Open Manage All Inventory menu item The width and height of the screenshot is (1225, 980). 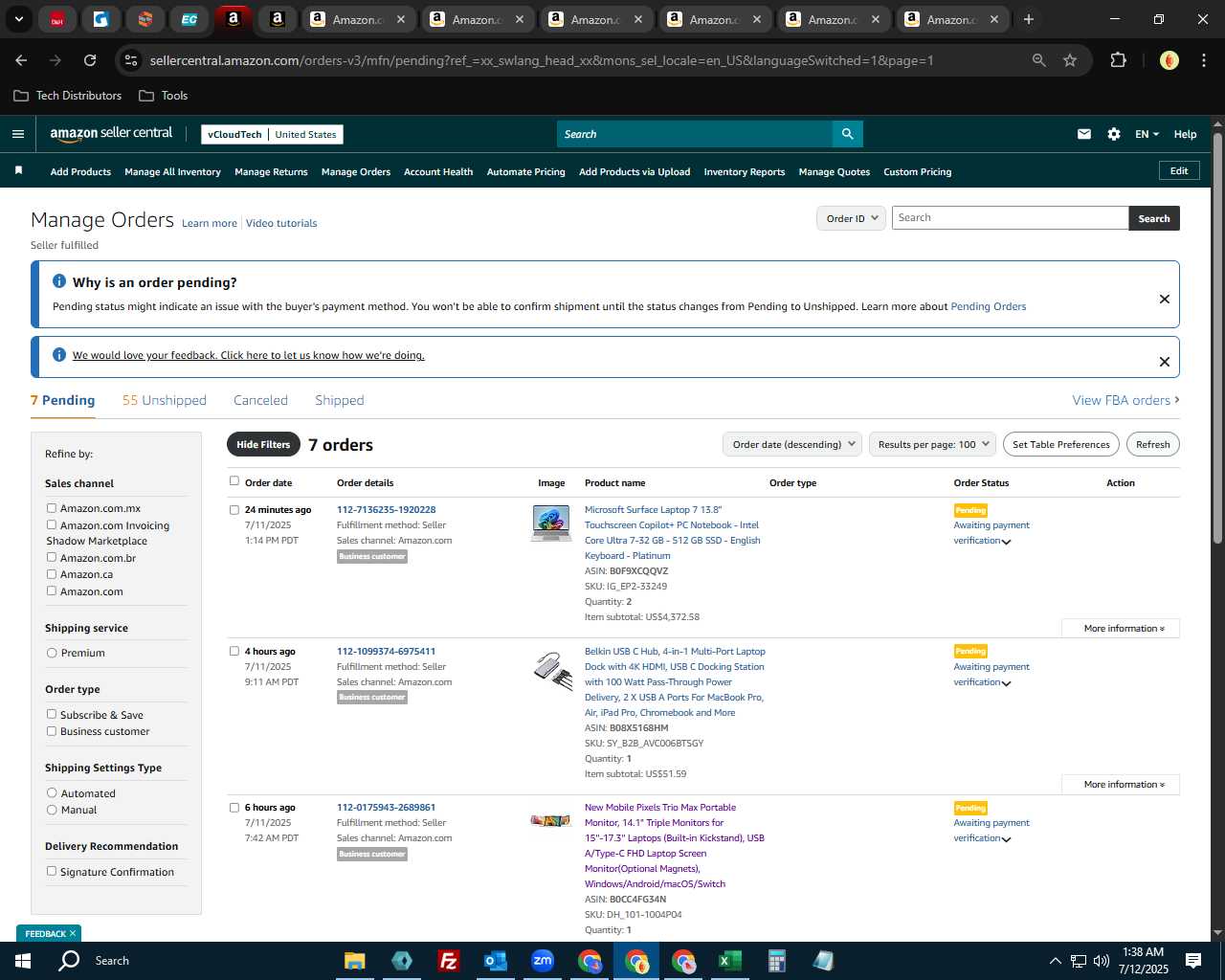172,171
